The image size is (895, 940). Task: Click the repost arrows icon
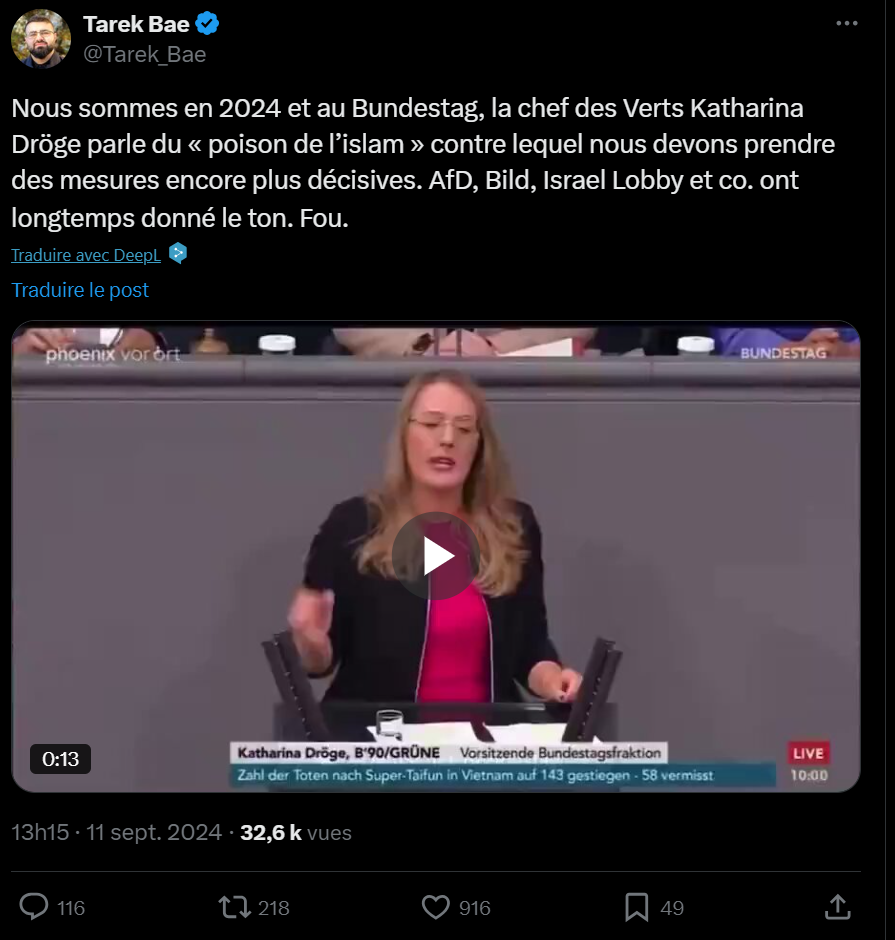tap(234, 907)
